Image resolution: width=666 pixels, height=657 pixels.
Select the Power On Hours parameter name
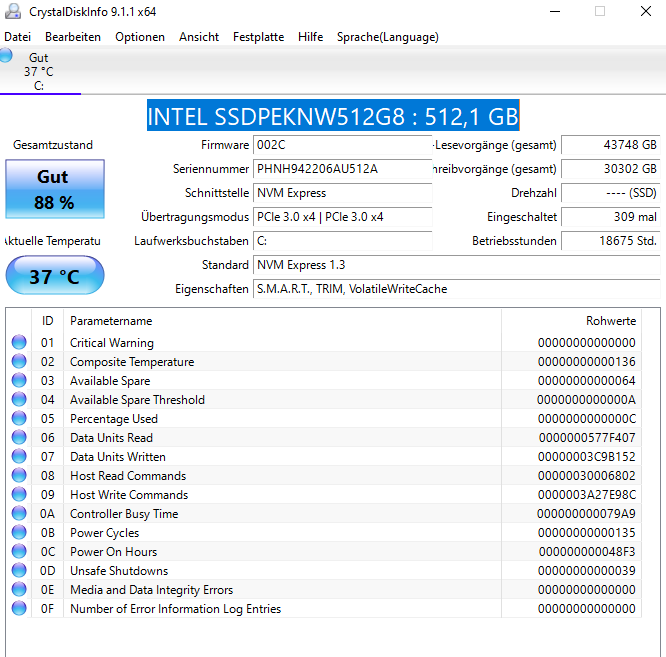click(x=113, y=552)
